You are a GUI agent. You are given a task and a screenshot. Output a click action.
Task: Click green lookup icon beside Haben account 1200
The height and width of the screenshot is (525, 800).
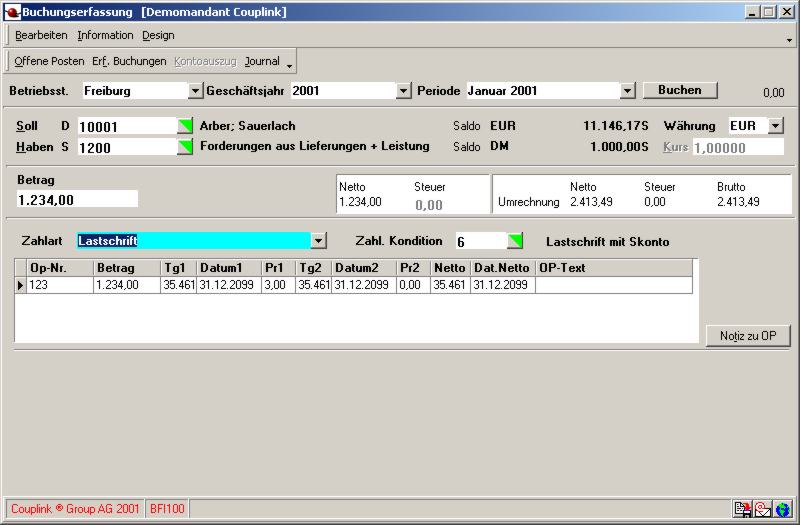185,147
